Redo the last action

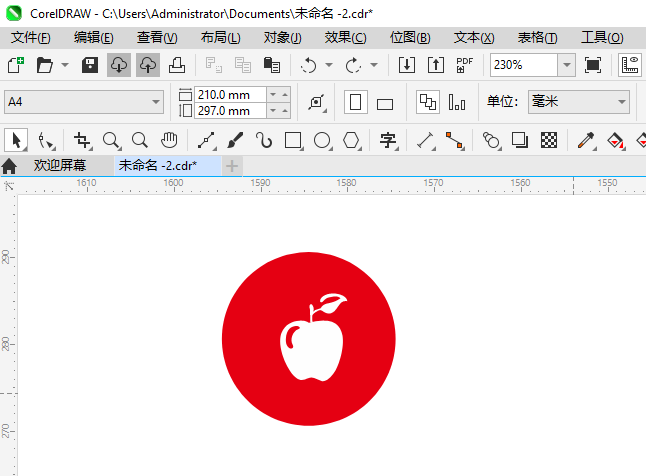(353, 65)
